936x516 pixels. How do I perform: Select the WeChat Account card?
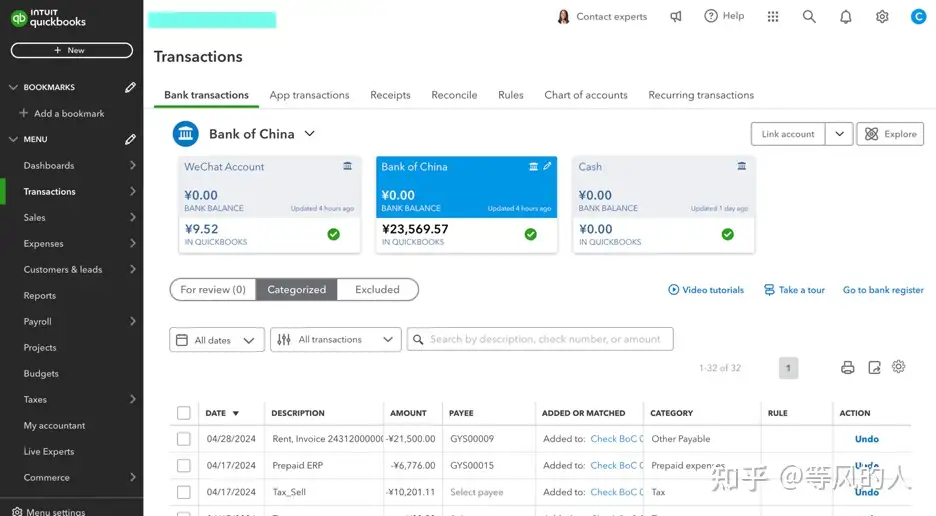pyautogui.click(x=269, y=204)
